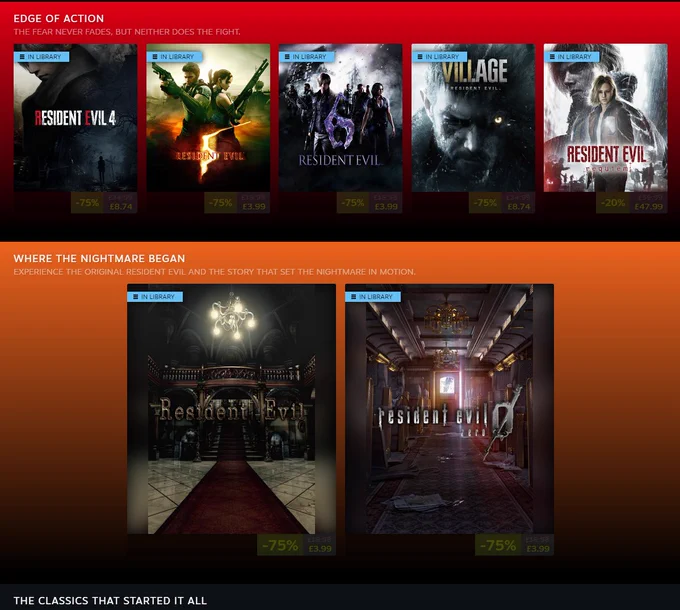Open the Resident Evil 6 game cover
The image size is (680, 610).
pyautogui.click(x=340, y=117)
